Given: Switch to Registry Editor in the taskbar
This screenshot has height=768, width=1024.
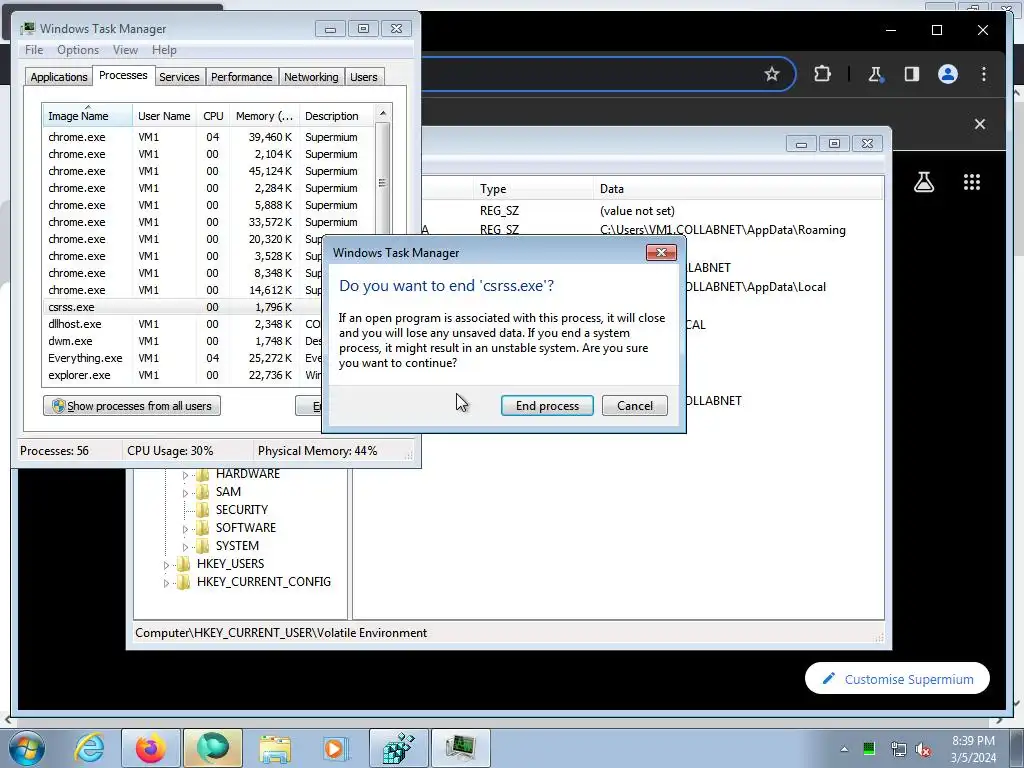Looking at the screenshot, I should click(x=398, y=748).
